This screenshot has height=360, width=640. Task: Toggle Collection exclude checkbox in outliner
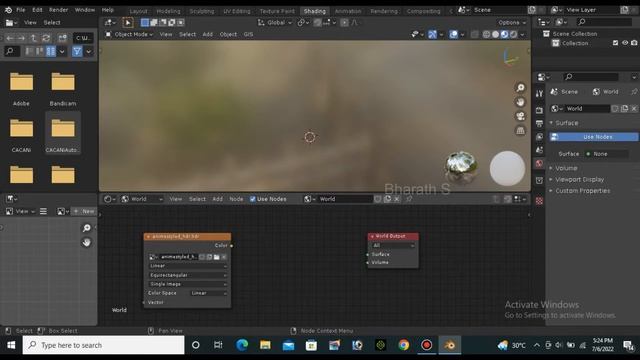616,43
